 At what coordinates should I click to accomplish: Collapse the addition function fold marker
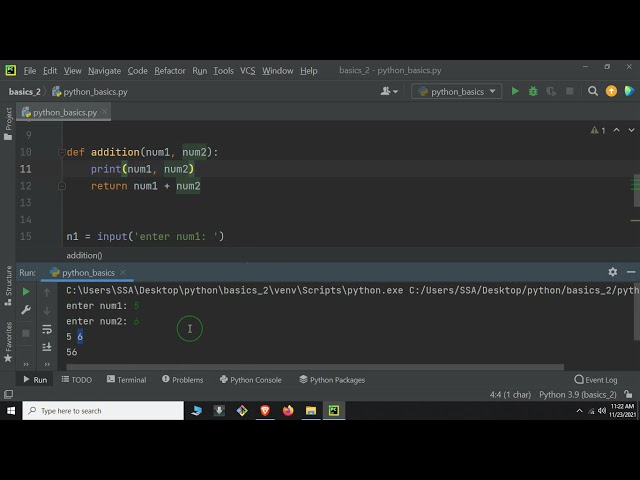point(62,153)
